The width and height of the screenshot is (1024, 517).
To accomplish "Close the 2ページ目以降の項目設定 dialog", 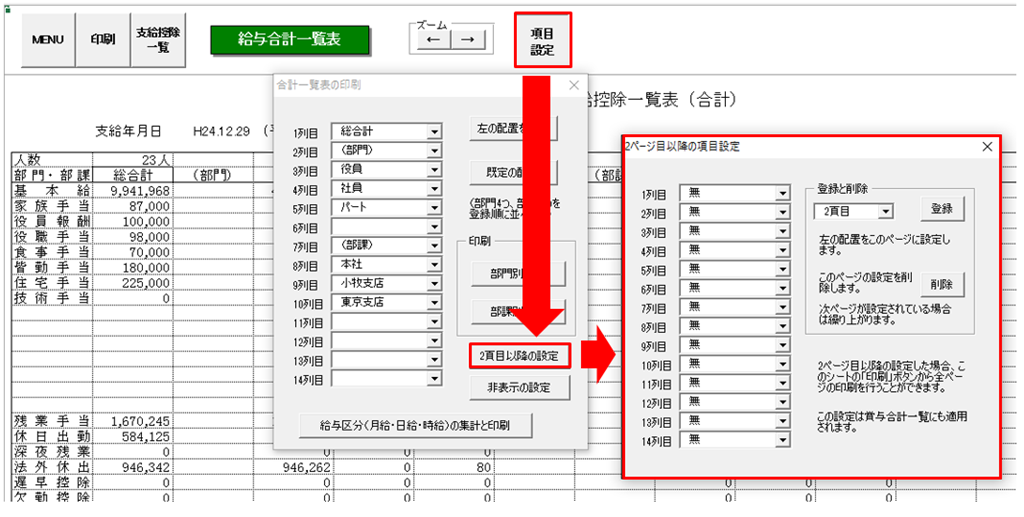I will (x=986, y=147).
